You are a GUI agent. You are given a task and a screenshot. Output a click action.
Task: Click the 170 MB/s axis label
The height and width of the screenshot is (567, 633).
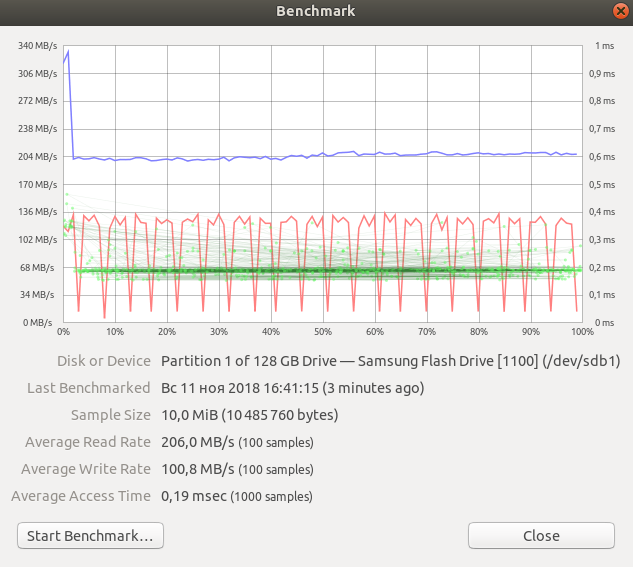tap(38, 184)
